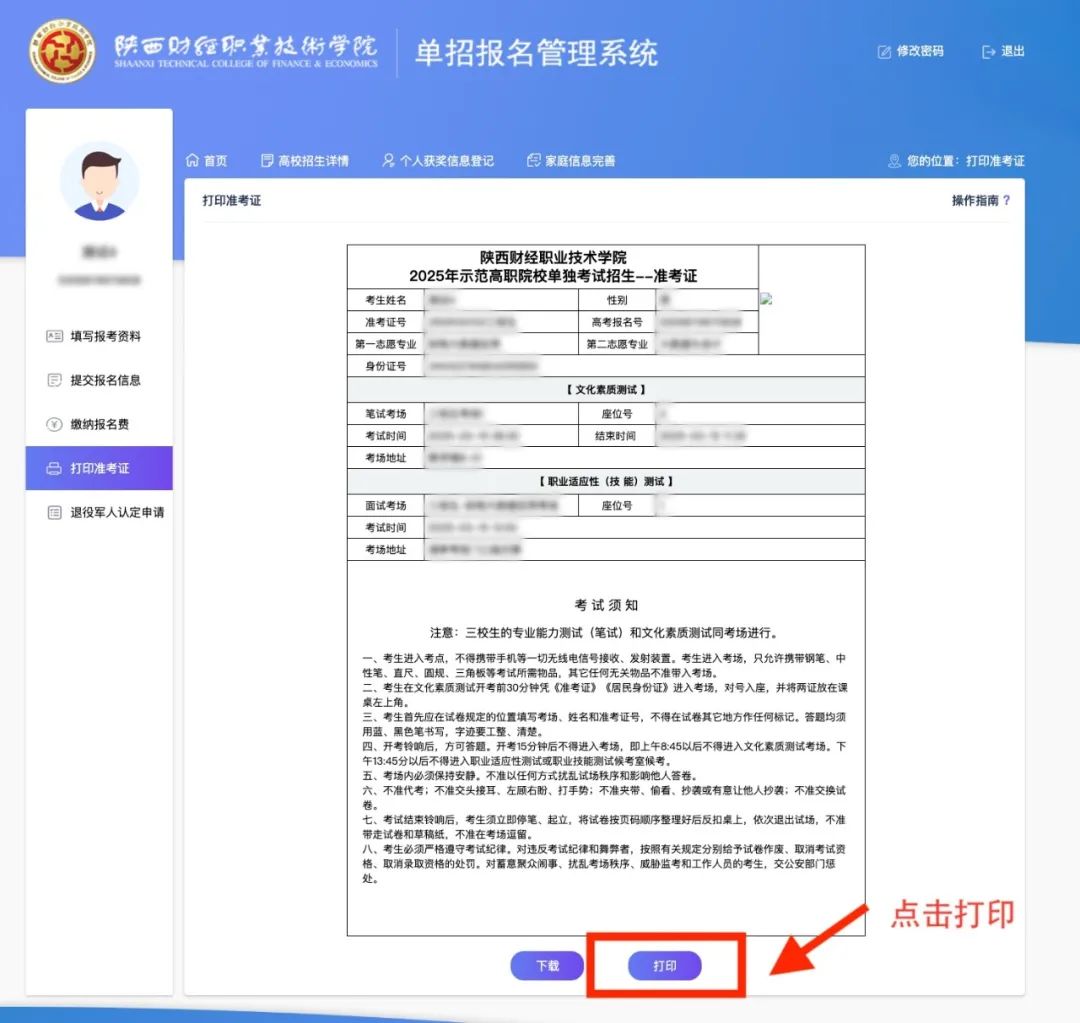This screenshot has width=1080, height=1023.
Task: Open 家庭信息完善 navigation tab
Action: tap(579, 161)
